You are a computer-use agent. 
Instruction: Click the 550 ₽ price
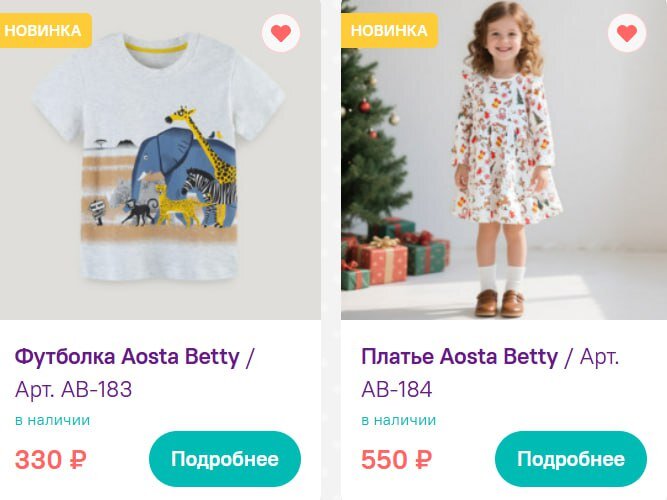click(x=397, y=460)
